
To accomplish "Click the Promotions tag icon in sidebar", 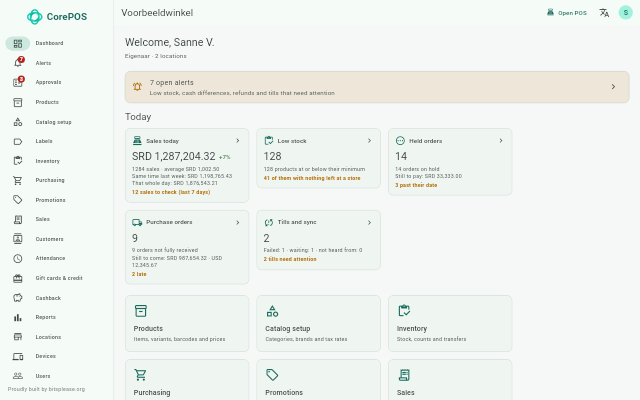I will pyautogui.click(x=18, y=200).
